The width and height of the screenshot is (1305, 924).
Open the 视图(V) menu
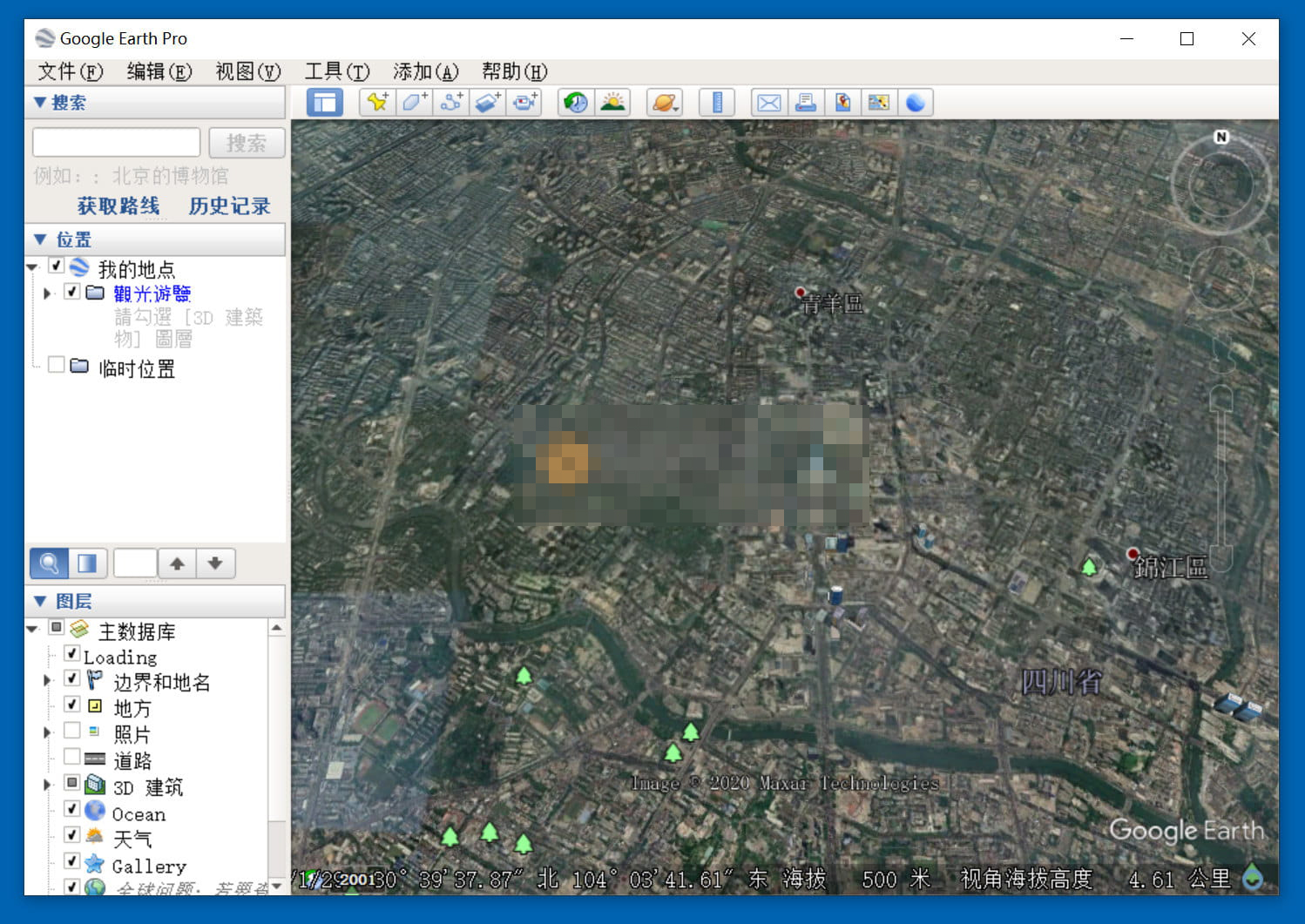click(x=247, y=71)
